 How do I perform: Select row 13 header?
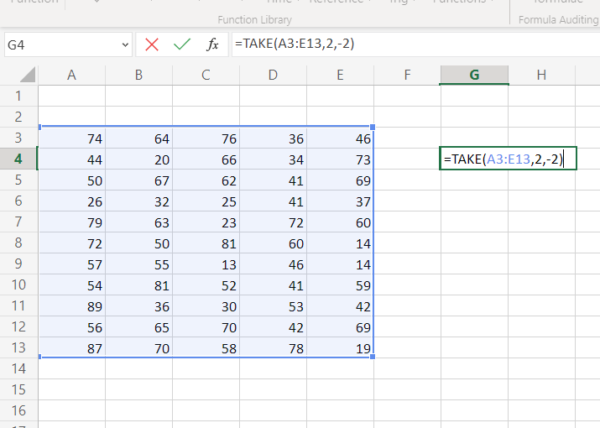[x=18, y=348]
